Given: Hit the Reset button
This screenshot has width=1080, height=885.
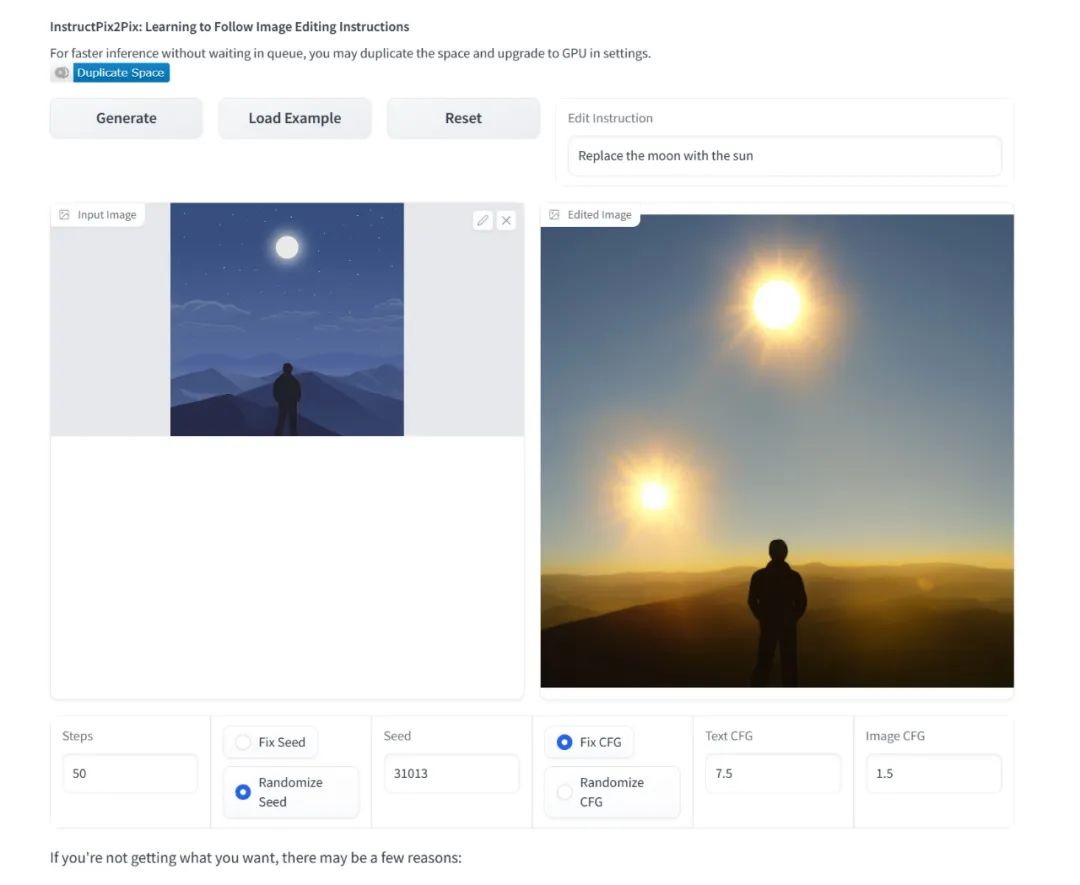Looking at the screenshot, I should [x=463, y=118].
